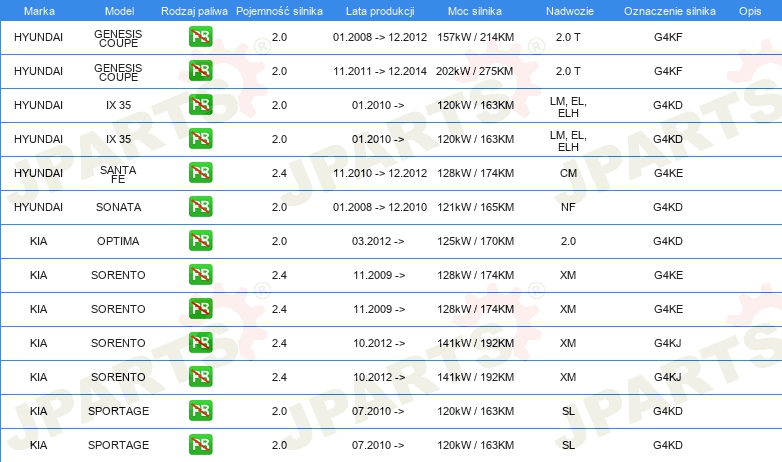Click the Model column header

point(119,11)
